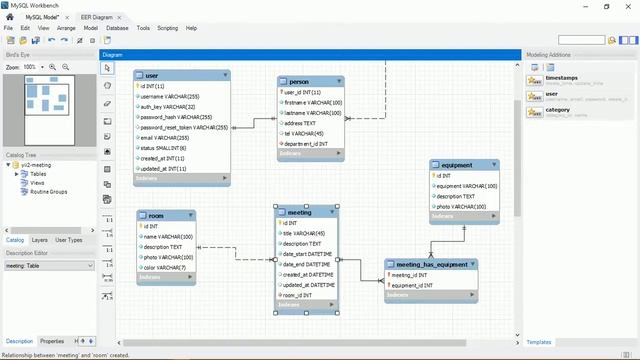The height and width of the screenshot is (360, 640).
Task: Open the Arrange menu
Action: pos(66,28)
